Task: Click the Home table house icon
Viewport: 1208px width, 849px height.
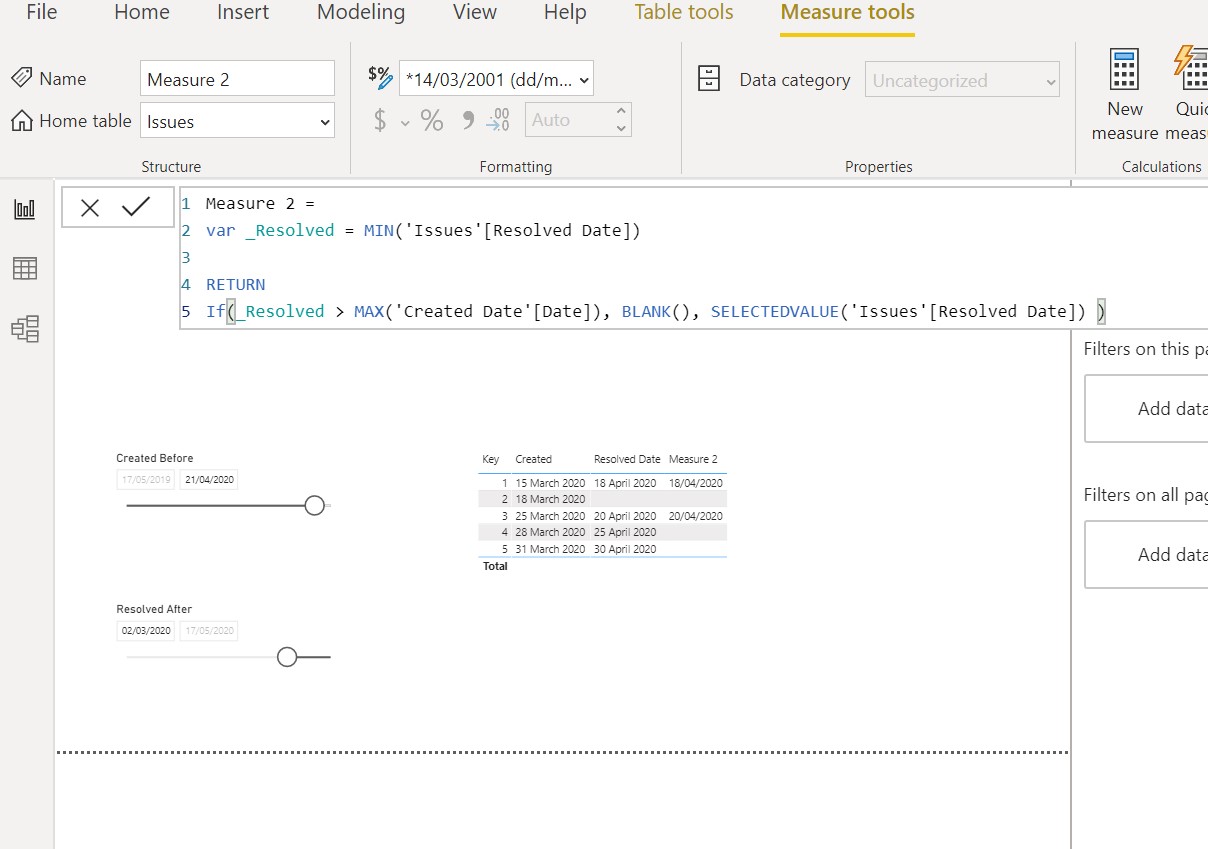Action: [22, 120]
